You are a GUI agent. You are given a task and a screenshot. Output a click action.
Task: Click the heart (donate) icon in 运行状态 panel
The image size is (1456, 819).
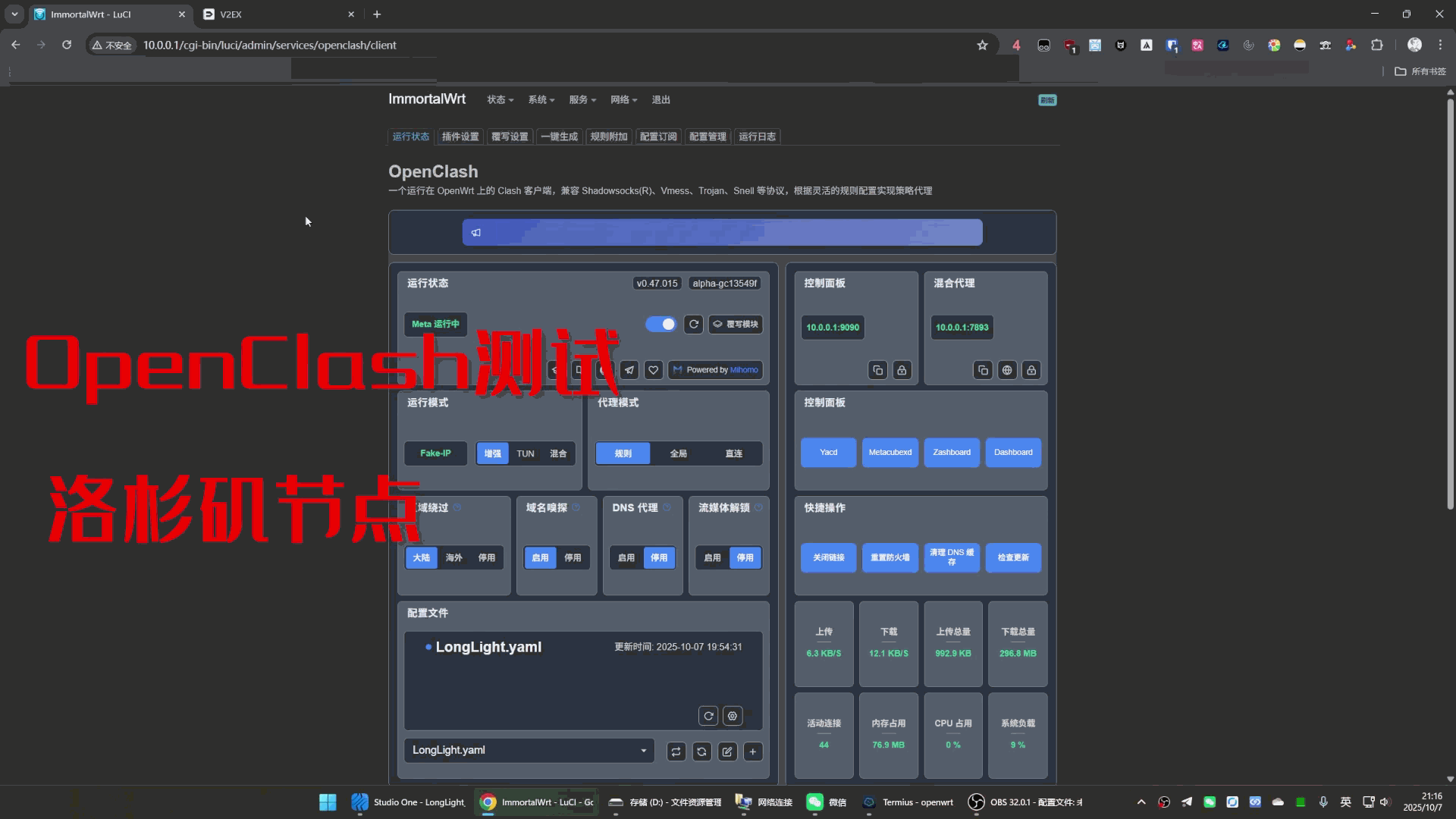(x=653, y=370)
